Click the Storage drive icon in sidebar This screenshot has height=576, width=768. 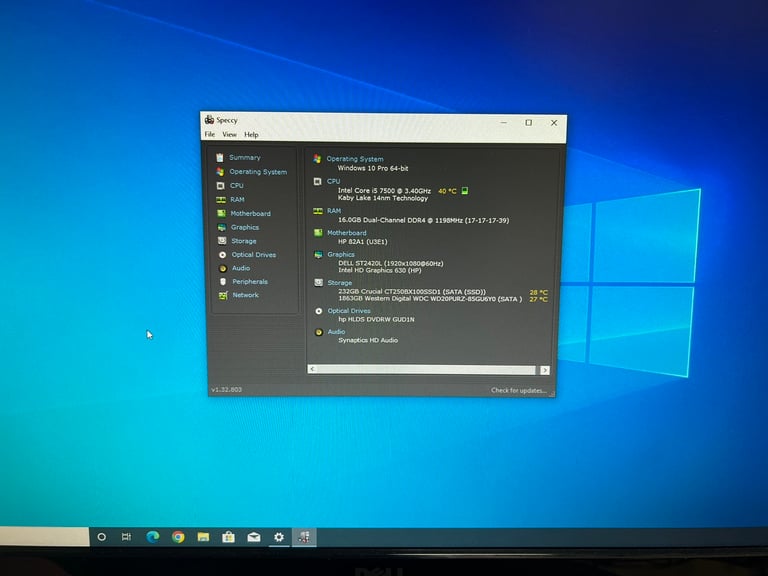tap(222, 240)
